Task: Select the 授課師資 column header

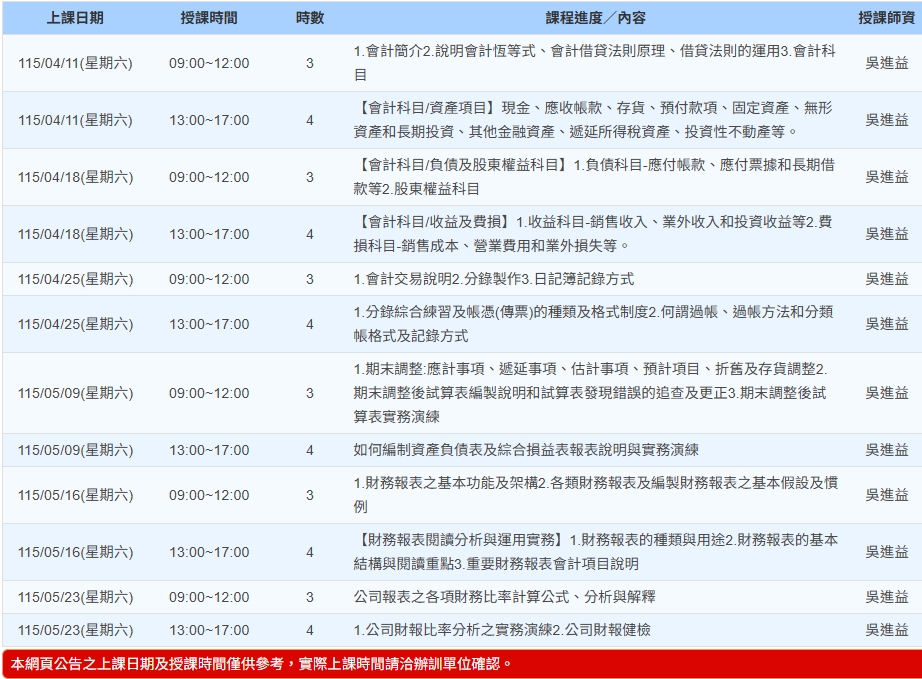Action: click(x=886, y=18)
